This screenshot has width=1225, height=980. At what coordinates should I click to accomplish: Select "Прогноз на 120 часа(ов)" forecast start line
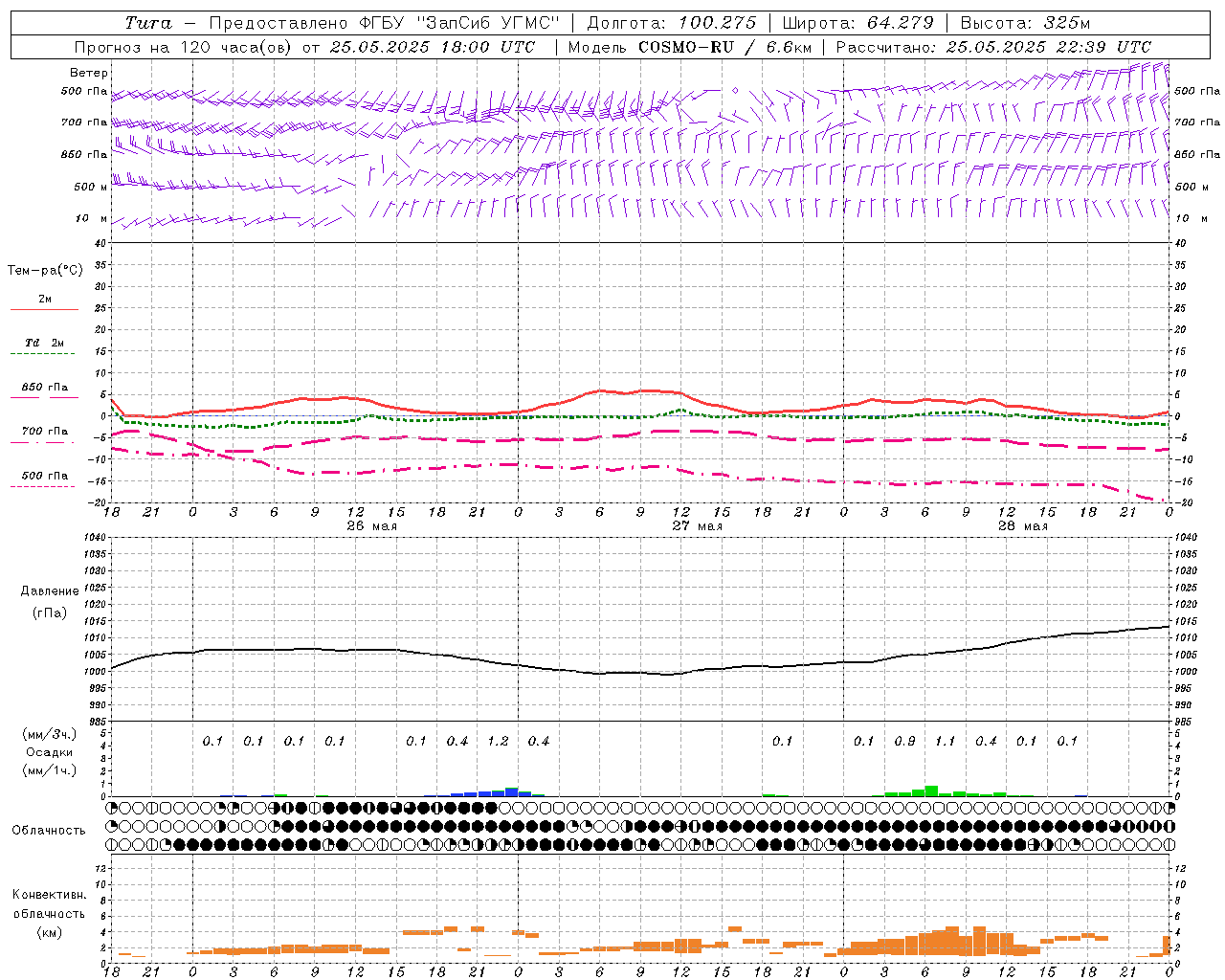(x=304, y=47)
